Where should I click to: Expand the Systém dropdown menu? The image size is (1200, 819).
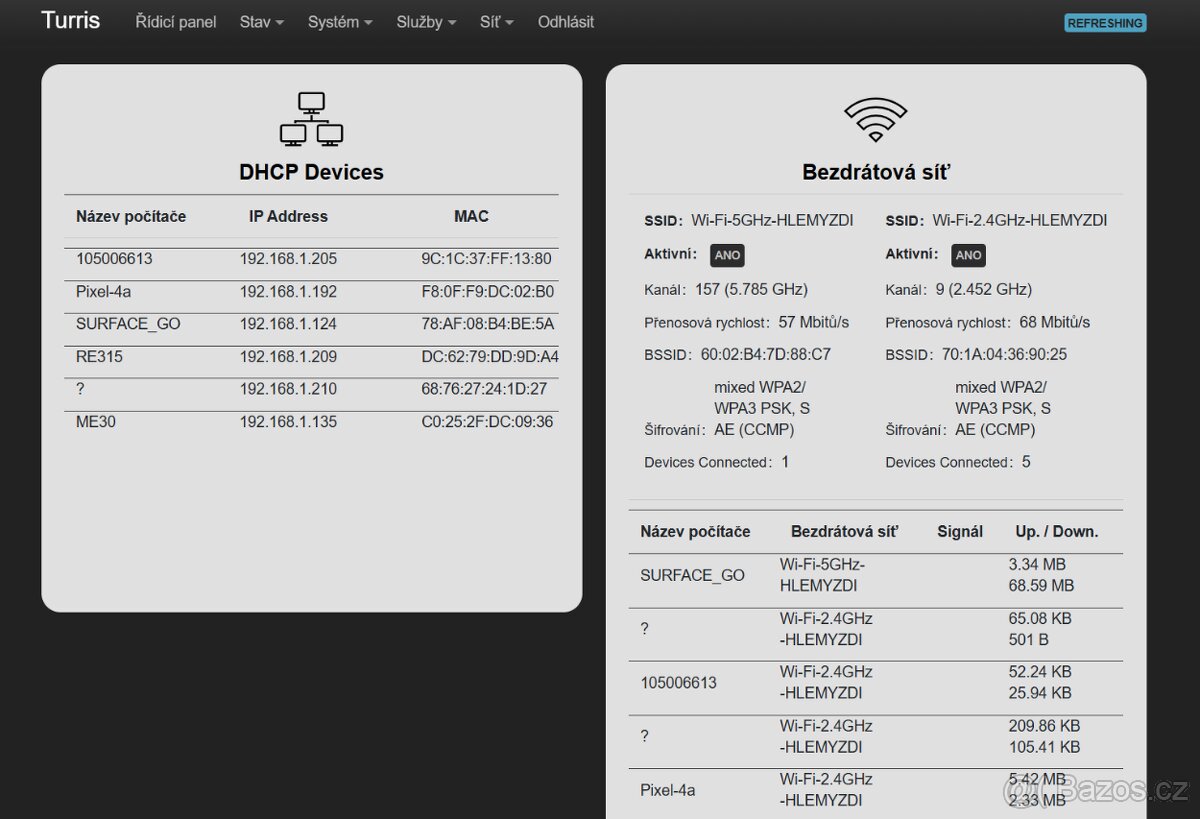point(340,22)
